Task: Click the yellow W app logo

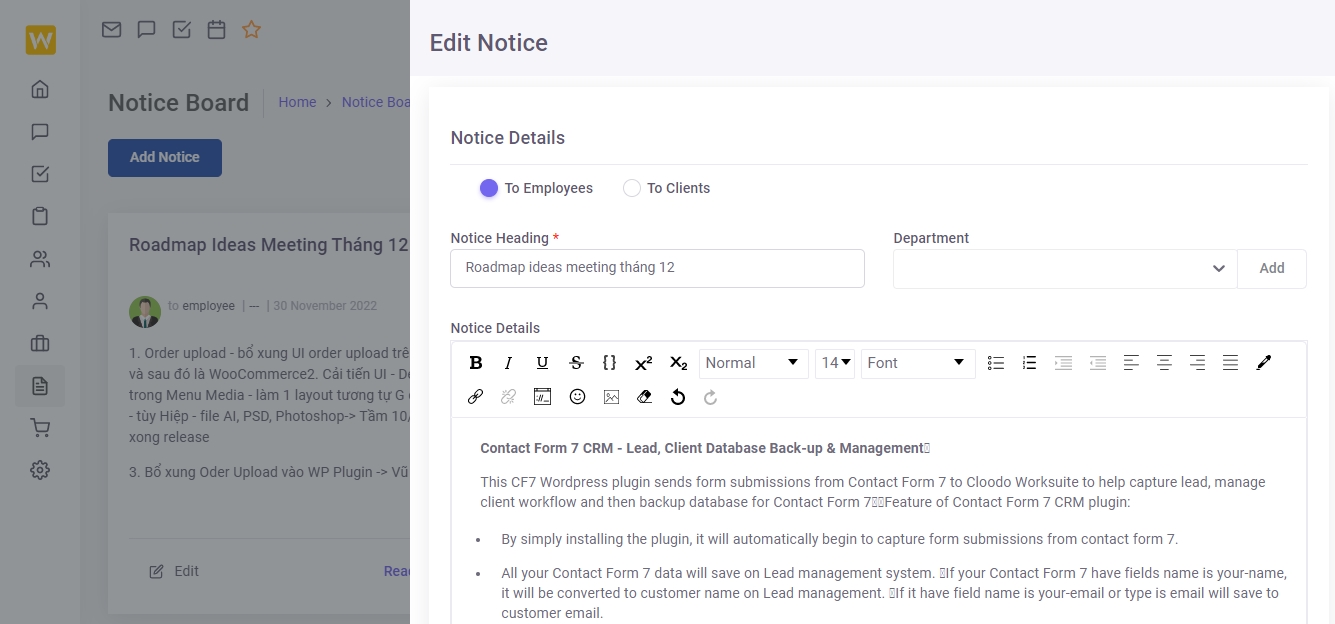Action: (x=40, y=40)
